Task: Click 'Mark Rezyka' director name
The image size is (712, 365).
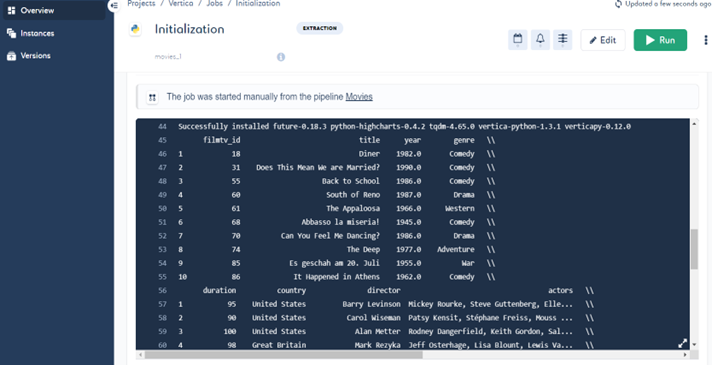Action: 378,345
